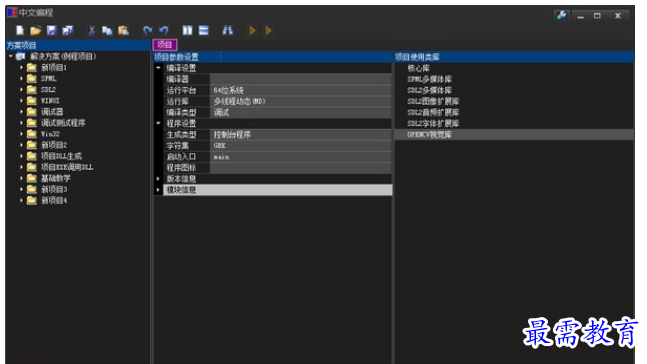
Task: Click the Save All multi-disk icon
Action: (68, 30)
